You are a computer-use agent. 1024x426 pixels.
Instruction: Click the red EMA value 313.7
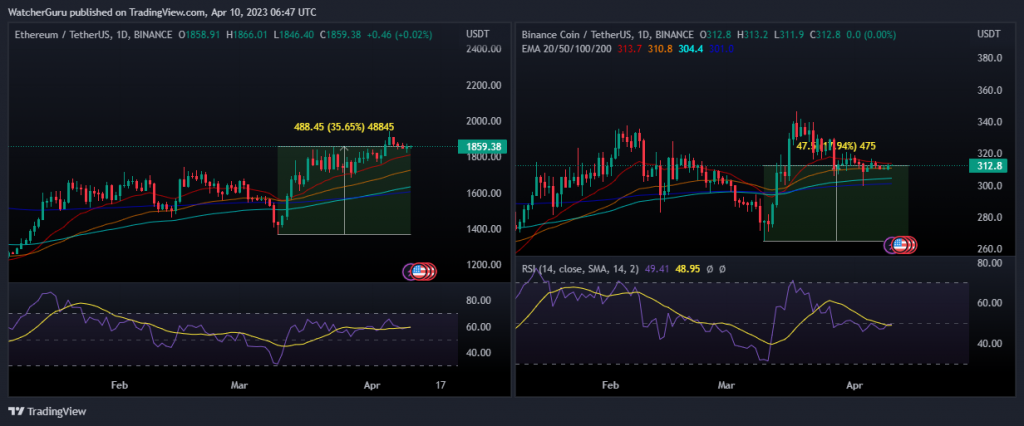(629, 48)
